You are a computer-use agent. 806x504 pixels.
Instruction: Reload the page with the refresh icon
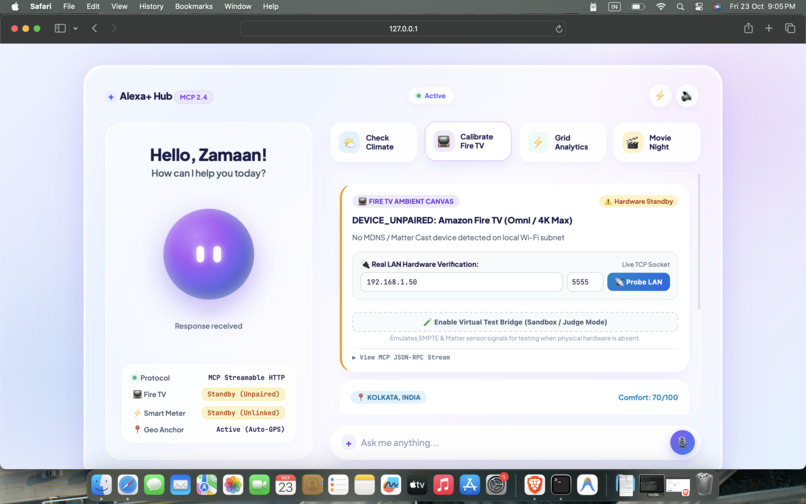click(559, 29)
